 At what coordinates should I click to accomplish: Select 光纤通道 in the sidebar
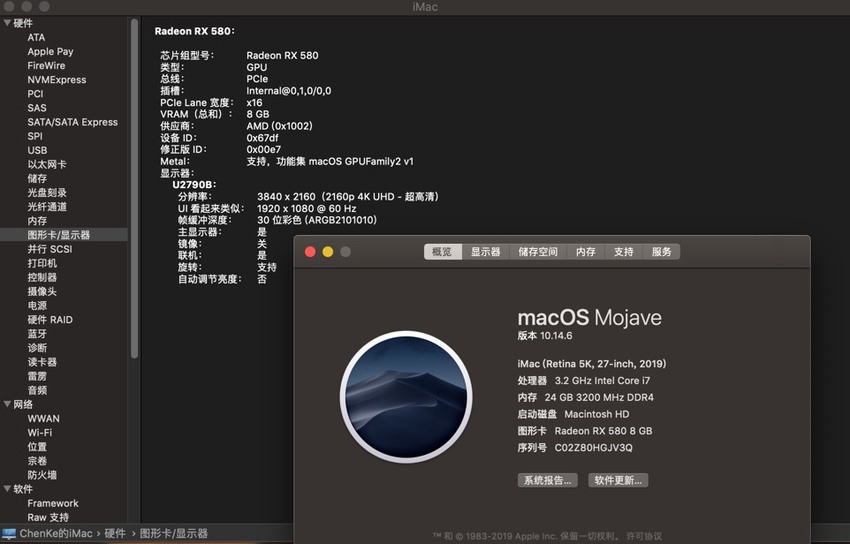coord(47,206)
